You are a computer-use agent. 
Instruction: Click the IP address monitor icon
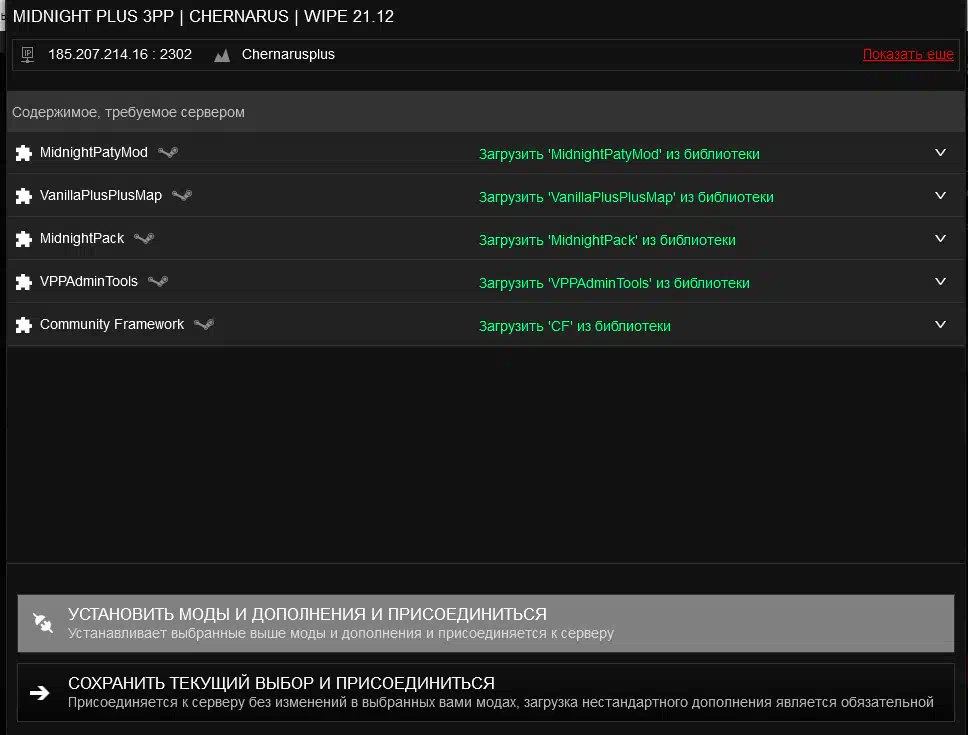pyautogui.click(x=27, y=55)
